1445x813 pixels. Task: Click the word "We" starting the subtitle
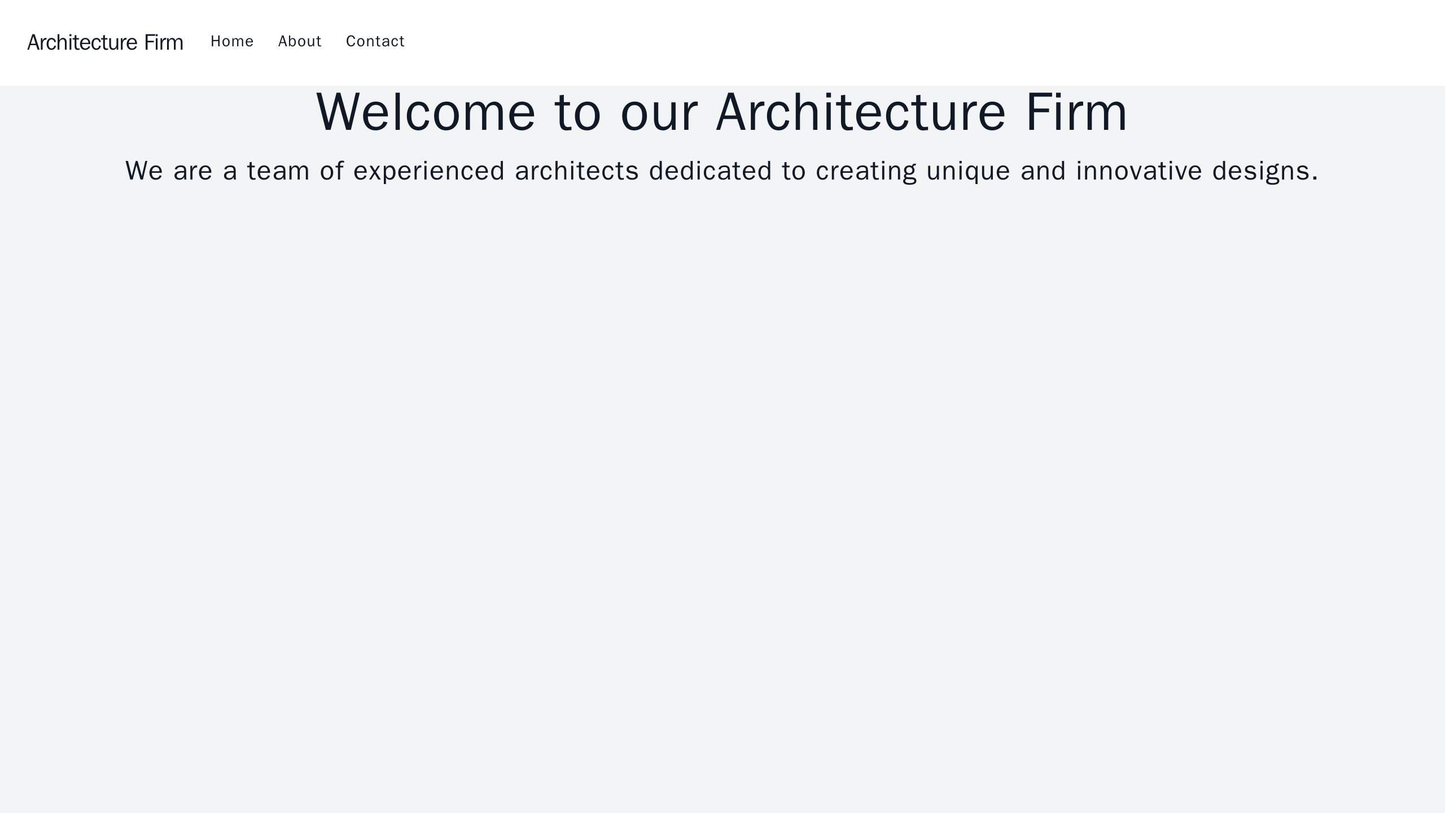[x=144, y=171]
